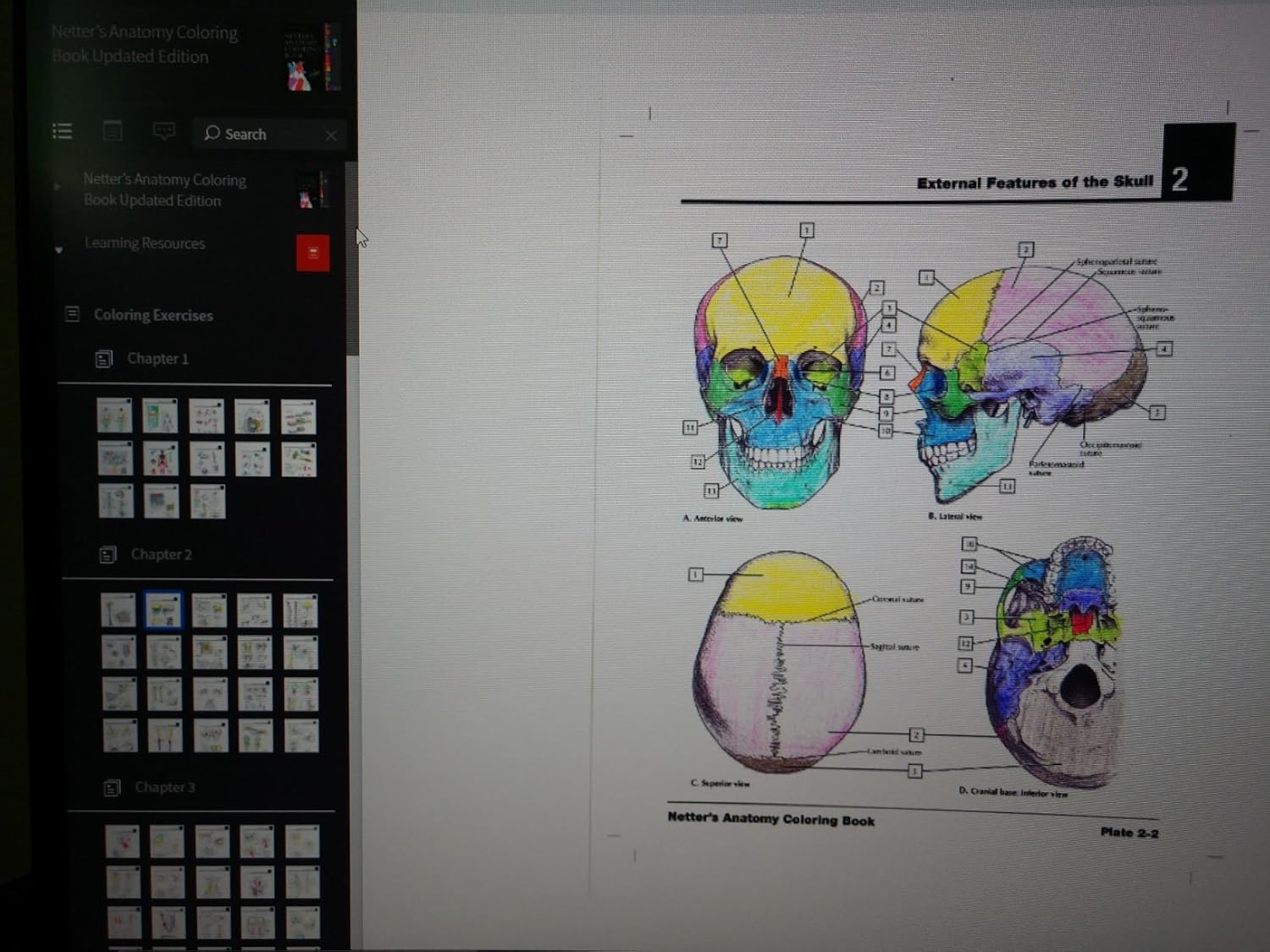The height and width of the screenshot is (952, 1270).
Task: Expand Netter's Anatomy Coloring Book tree arrow
Action: (58, 186)
